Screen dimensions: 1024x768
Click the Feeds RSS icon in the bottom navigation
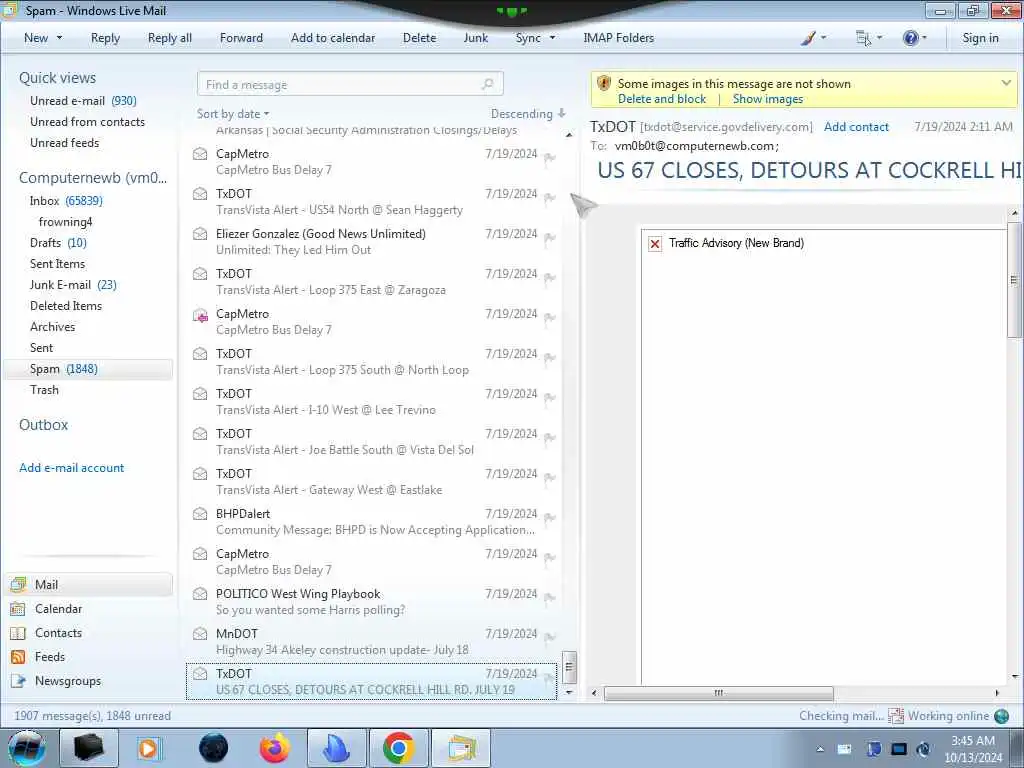tap(18, 657)
